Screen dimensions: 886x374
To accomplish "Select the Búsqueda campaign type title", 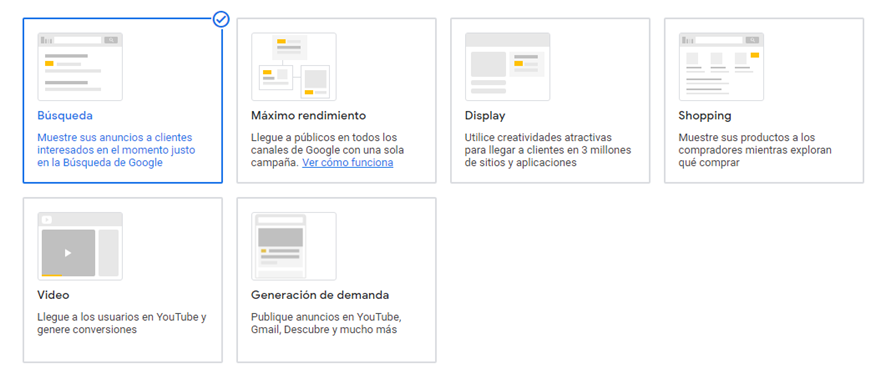I will point(65,116).
